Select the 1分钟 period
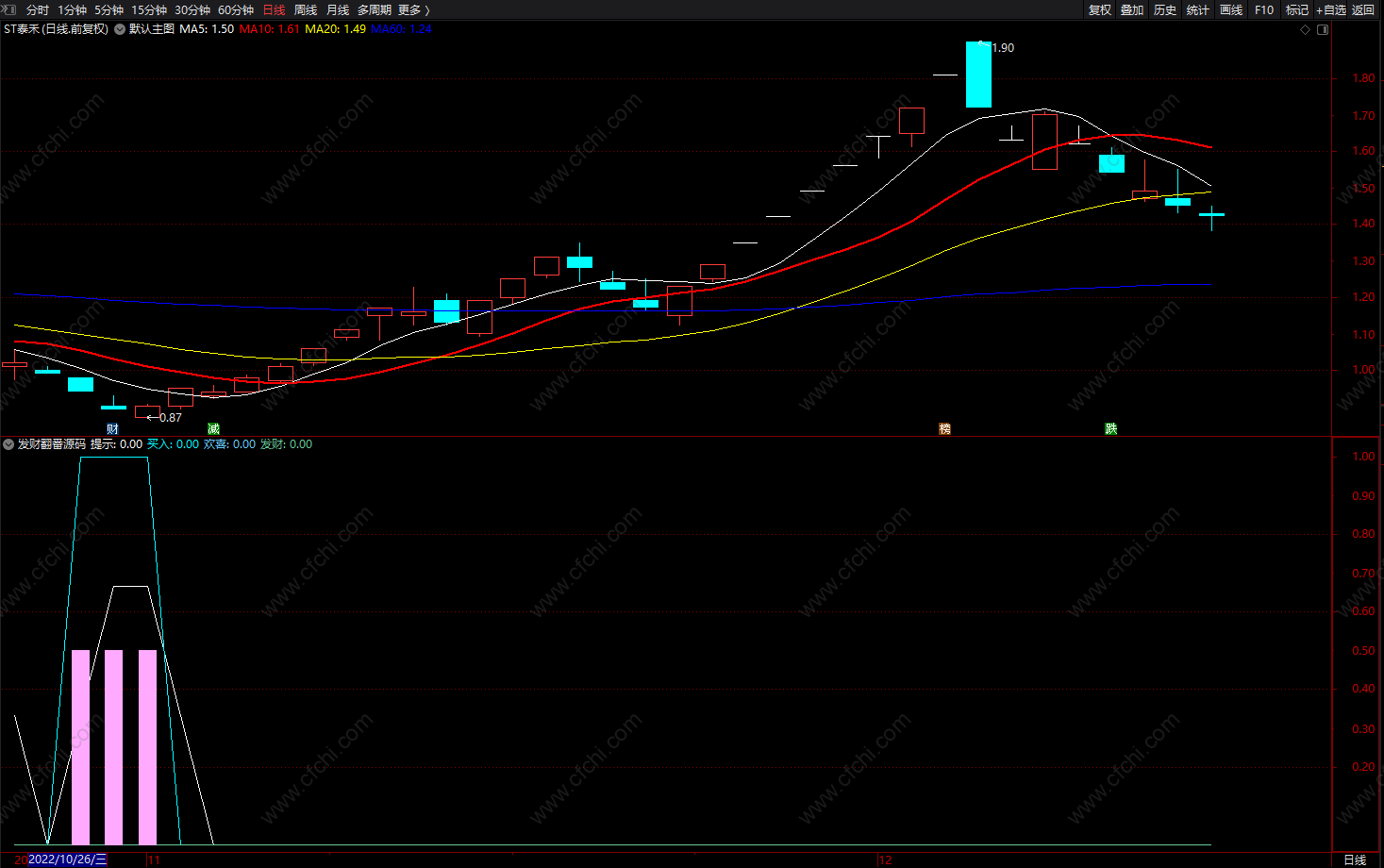This screenshot has width=1384, height=868. [72, 10]
